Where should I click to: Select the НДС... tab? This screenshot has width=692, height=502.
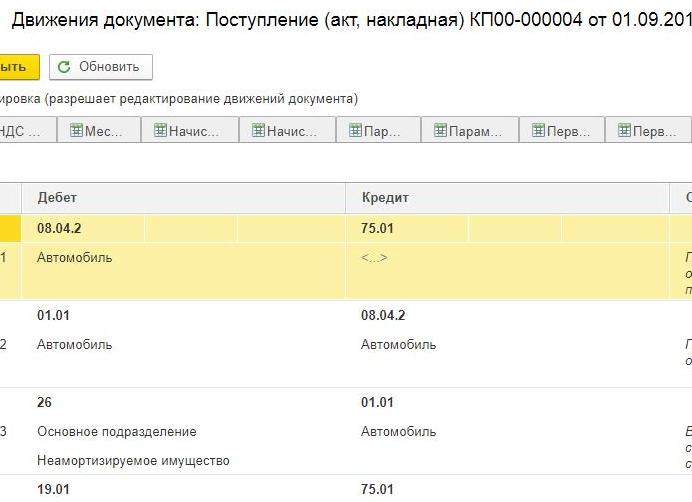(28, 130)
